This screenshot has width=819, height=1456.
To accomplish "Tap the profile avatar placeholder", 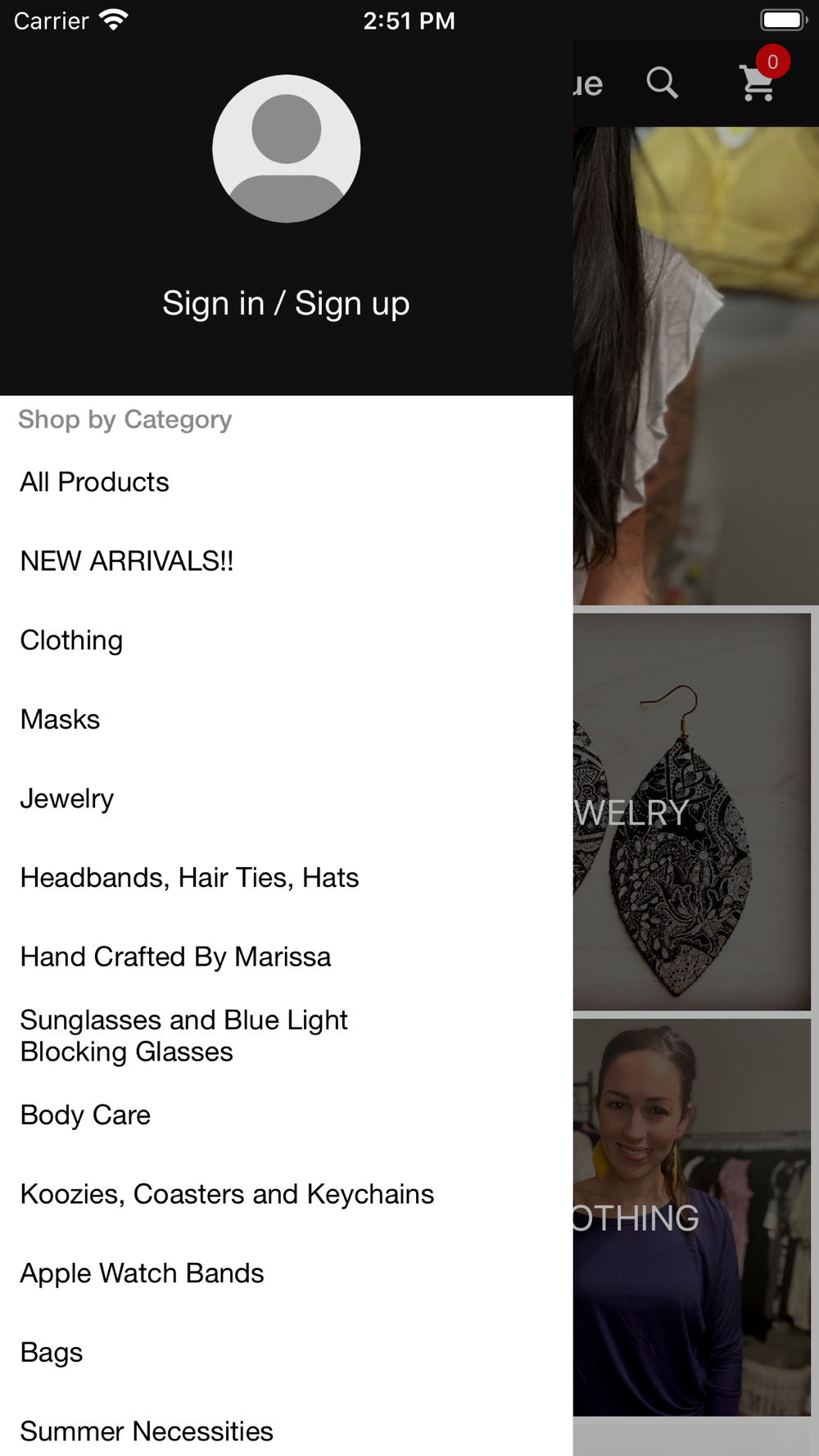I will click(286, 148).
